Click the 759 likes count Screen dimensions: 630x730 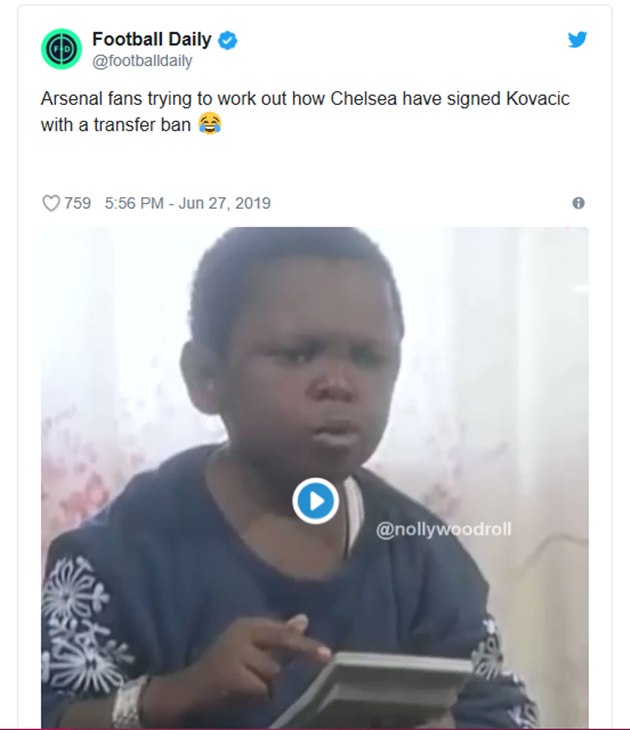pyautogui.click(x=78, y=203)
